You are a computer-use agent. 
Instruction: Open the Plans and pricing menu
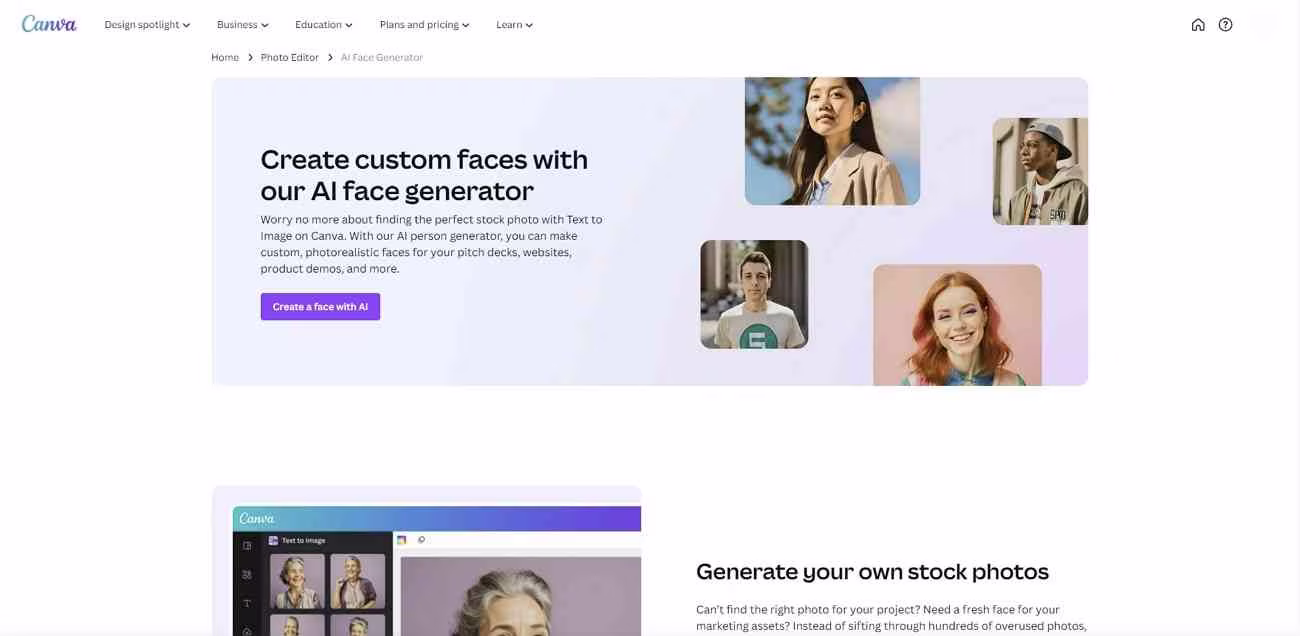(425, 25)
